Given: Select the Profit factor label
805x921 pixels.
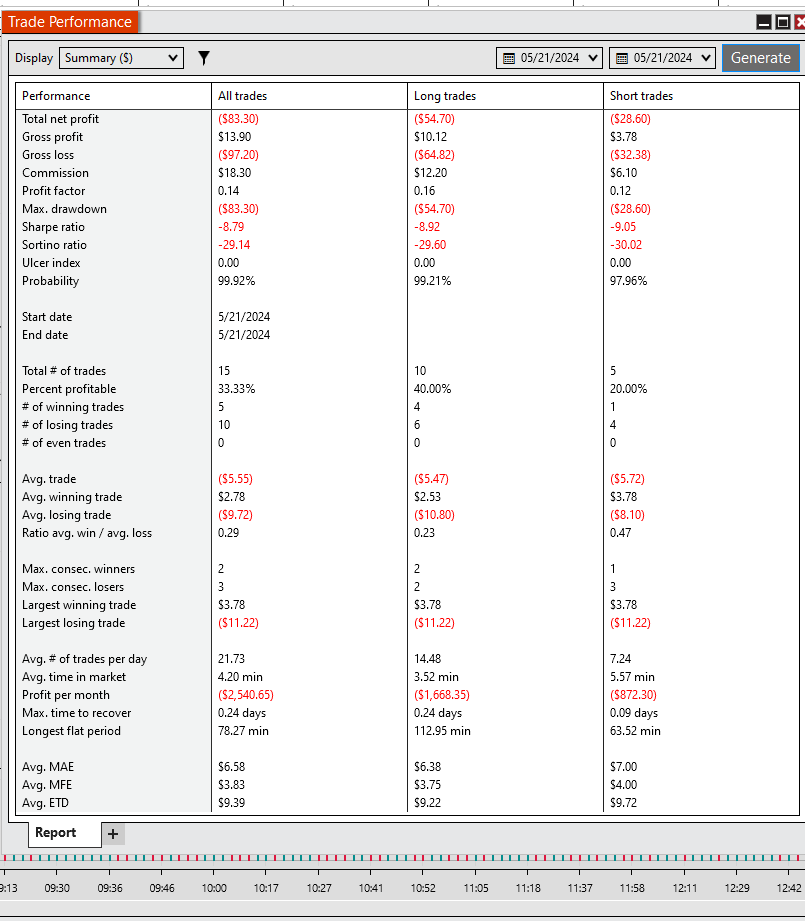Looking at the screenshot, I should pyautogui.click(x=53, y=191).
